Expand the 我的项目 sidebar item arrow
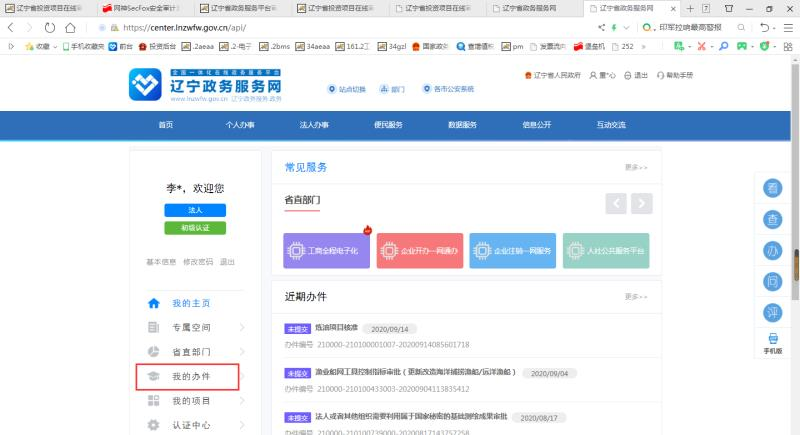This screenshot has width=800, height=435. 242,401
